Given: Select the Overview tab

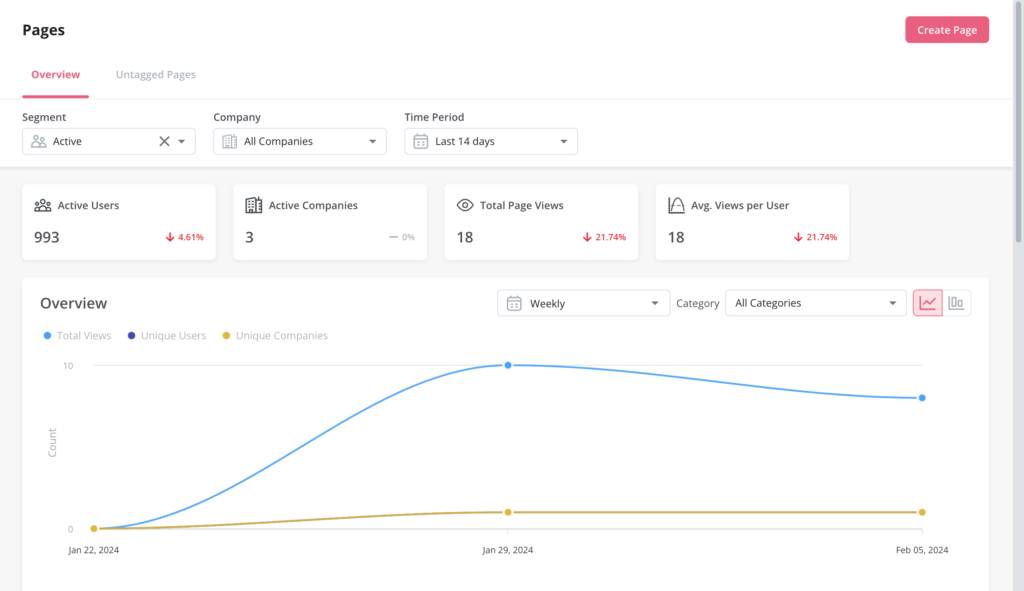Looking at the screenshot, I should point(55,74).
